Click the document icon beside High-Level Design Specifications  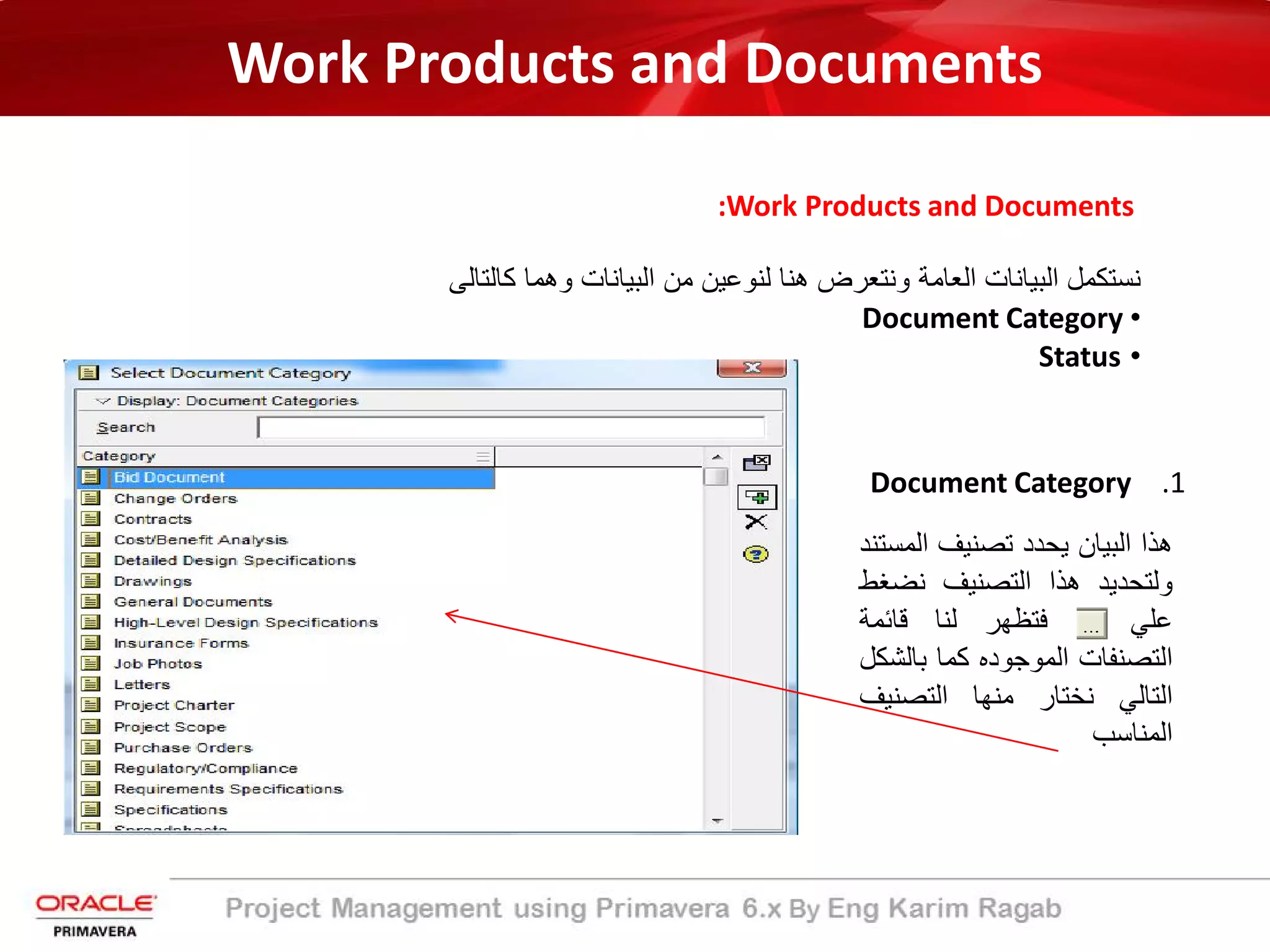[x=91, y=622]
